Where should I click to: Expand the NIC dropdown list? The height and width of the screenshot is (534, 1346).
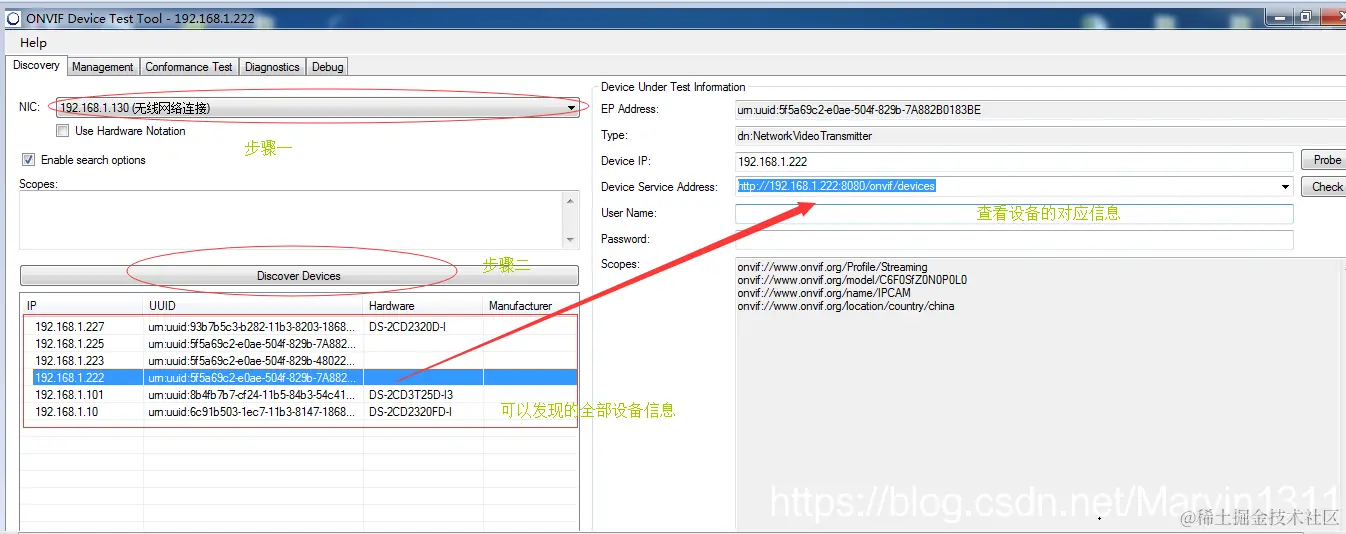point(571,107)
